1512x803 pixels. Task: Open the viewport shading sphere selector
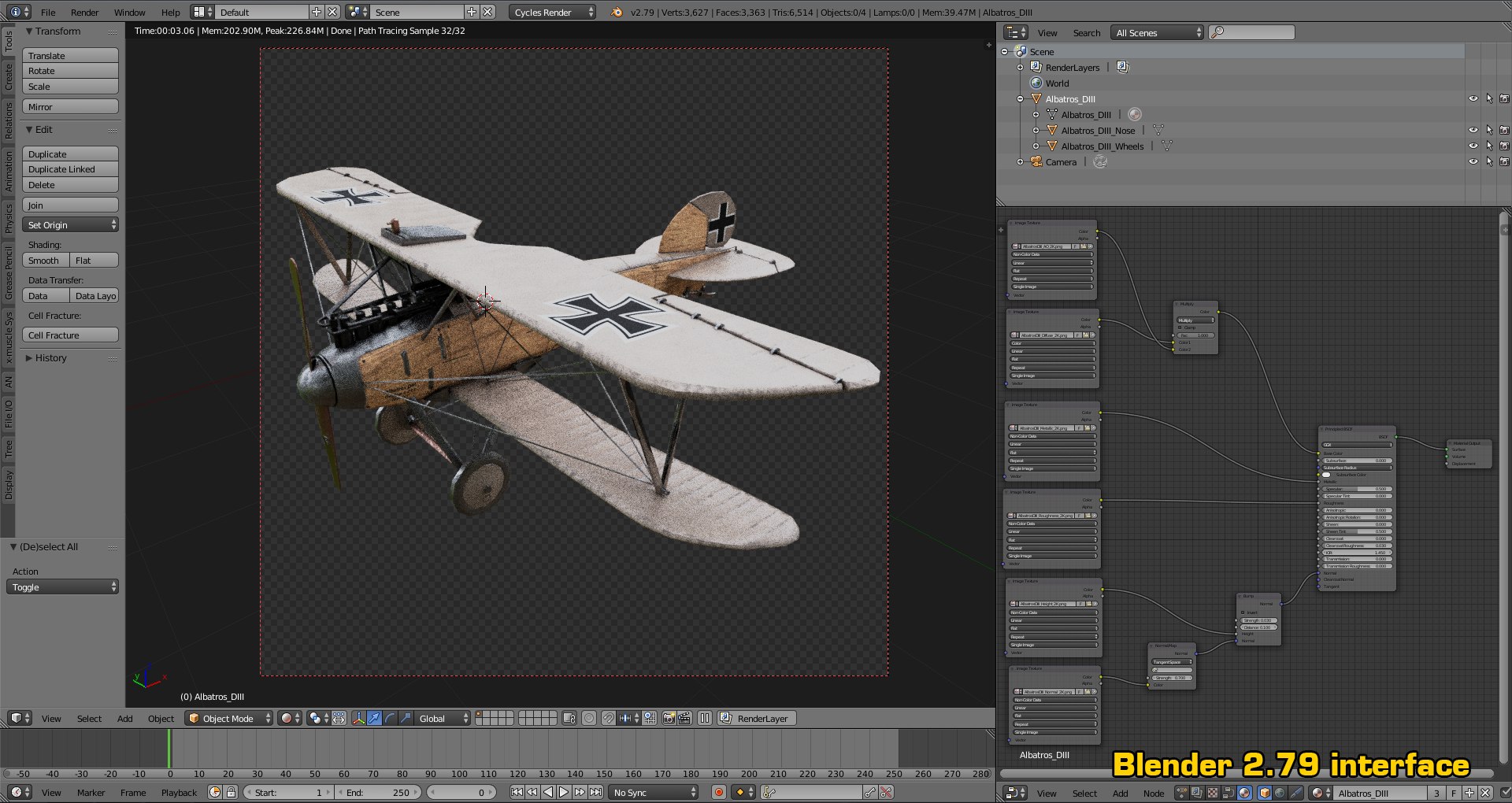290,718
